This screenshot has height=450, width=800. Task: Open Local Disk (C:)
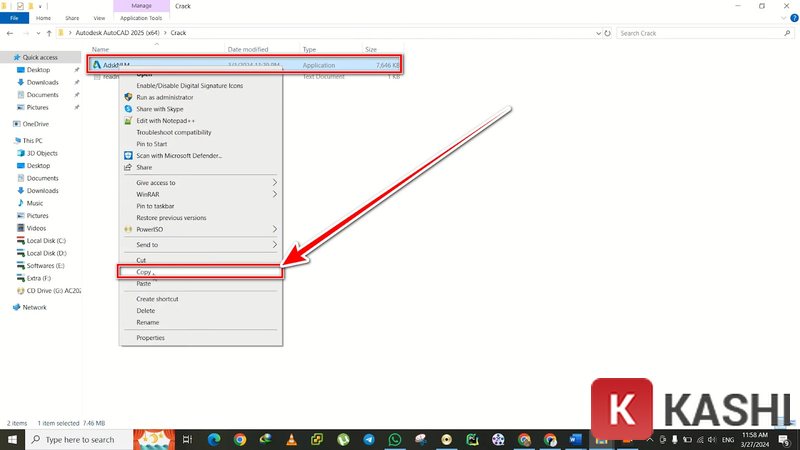click(x=46, y=240)
